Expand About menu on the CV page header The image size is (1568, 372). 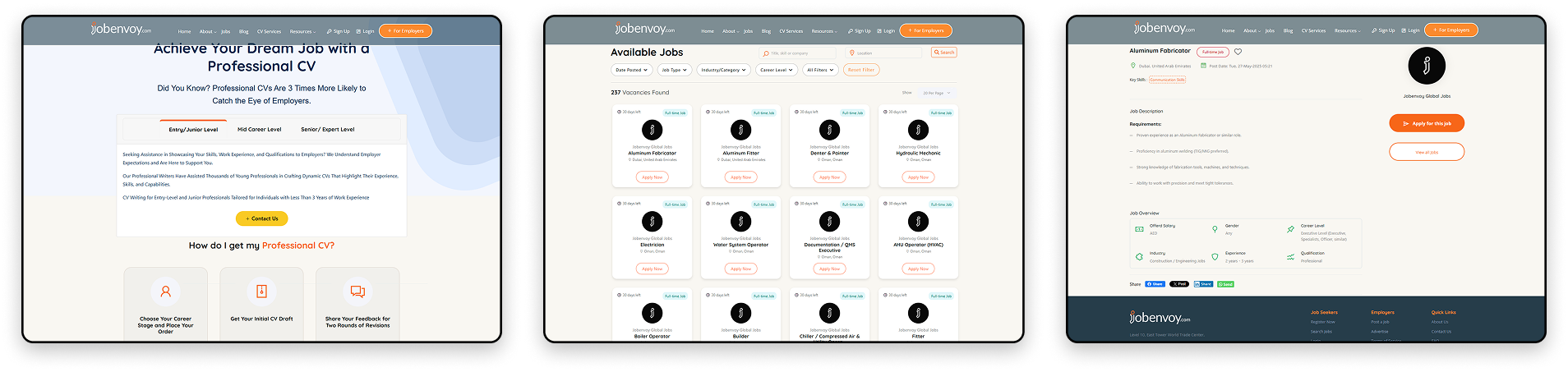tap(207, 31)
